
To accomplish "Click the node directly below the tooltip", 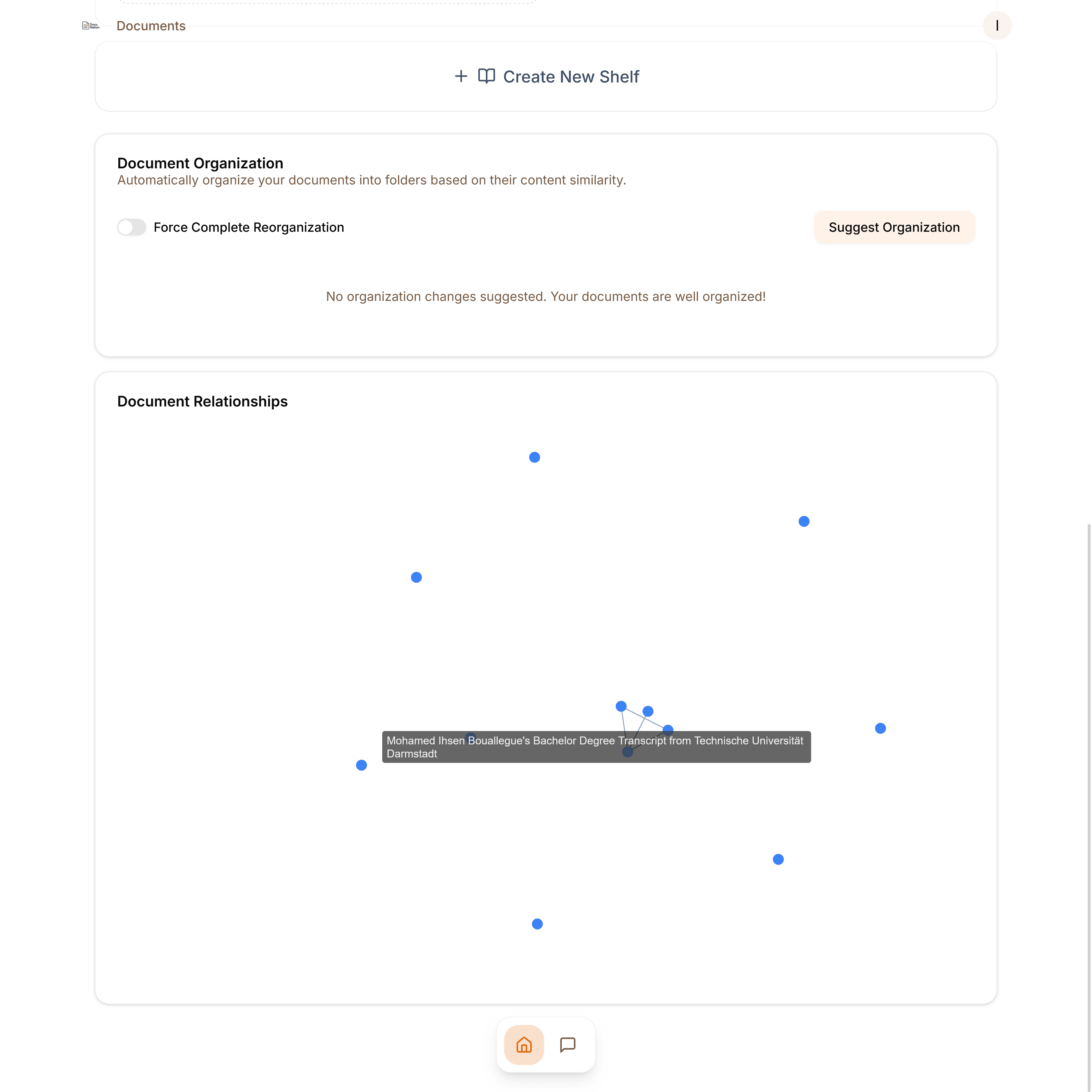I will pyautogui.click(x=627, y=752).
